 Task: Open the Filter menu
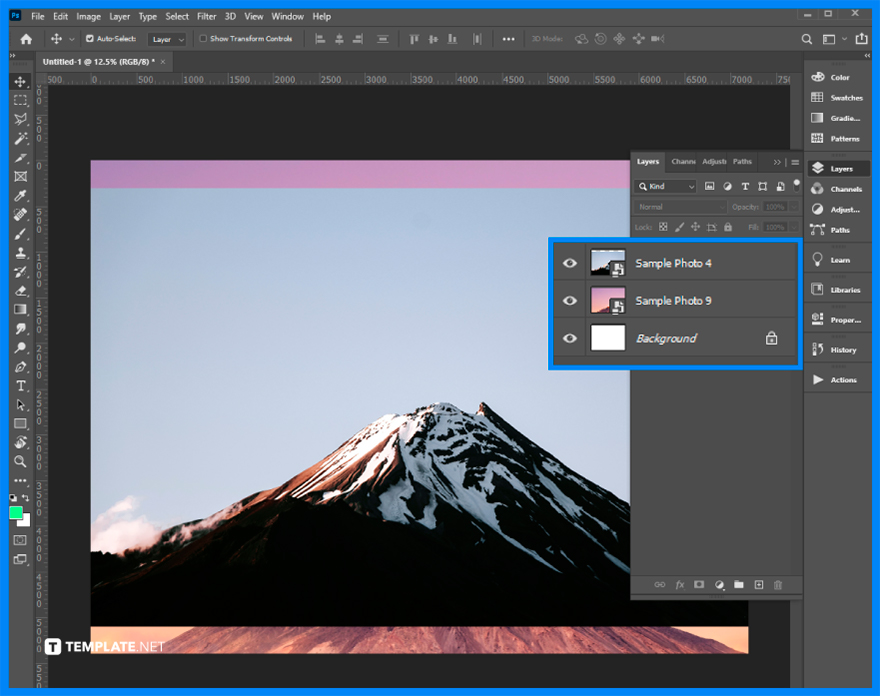(x=207, y=16)
